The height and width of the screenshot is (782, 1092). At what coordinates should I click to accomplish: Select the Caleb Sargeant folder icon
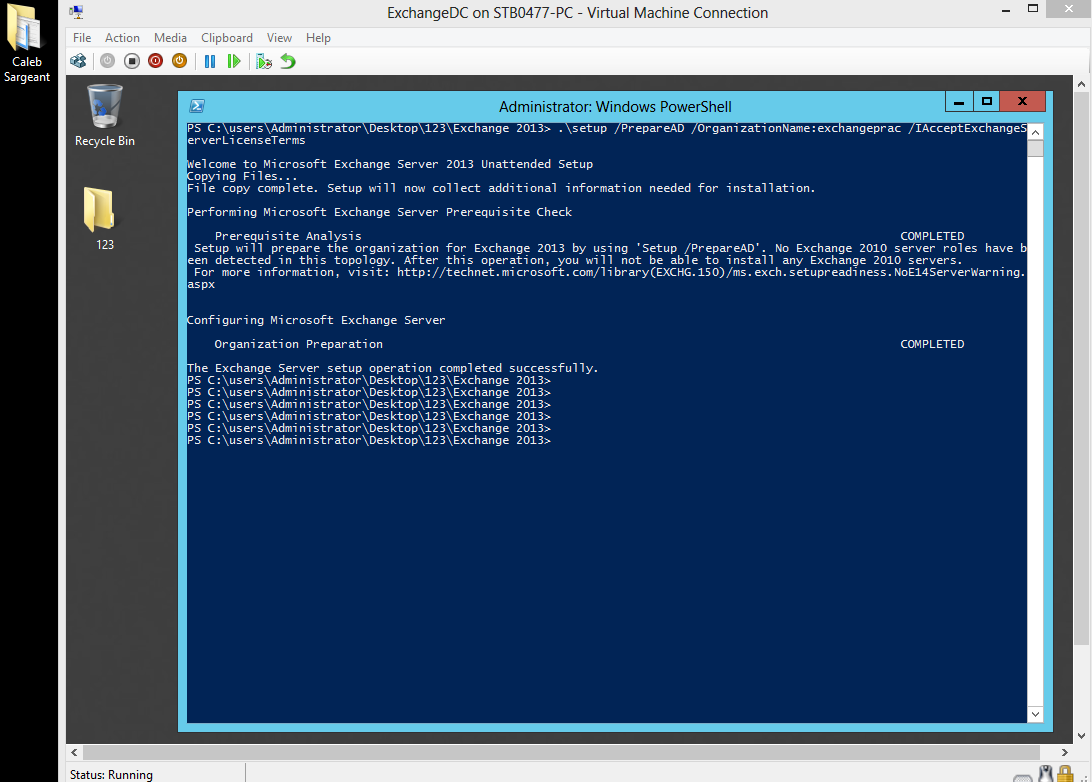click(x=26, y=43)
